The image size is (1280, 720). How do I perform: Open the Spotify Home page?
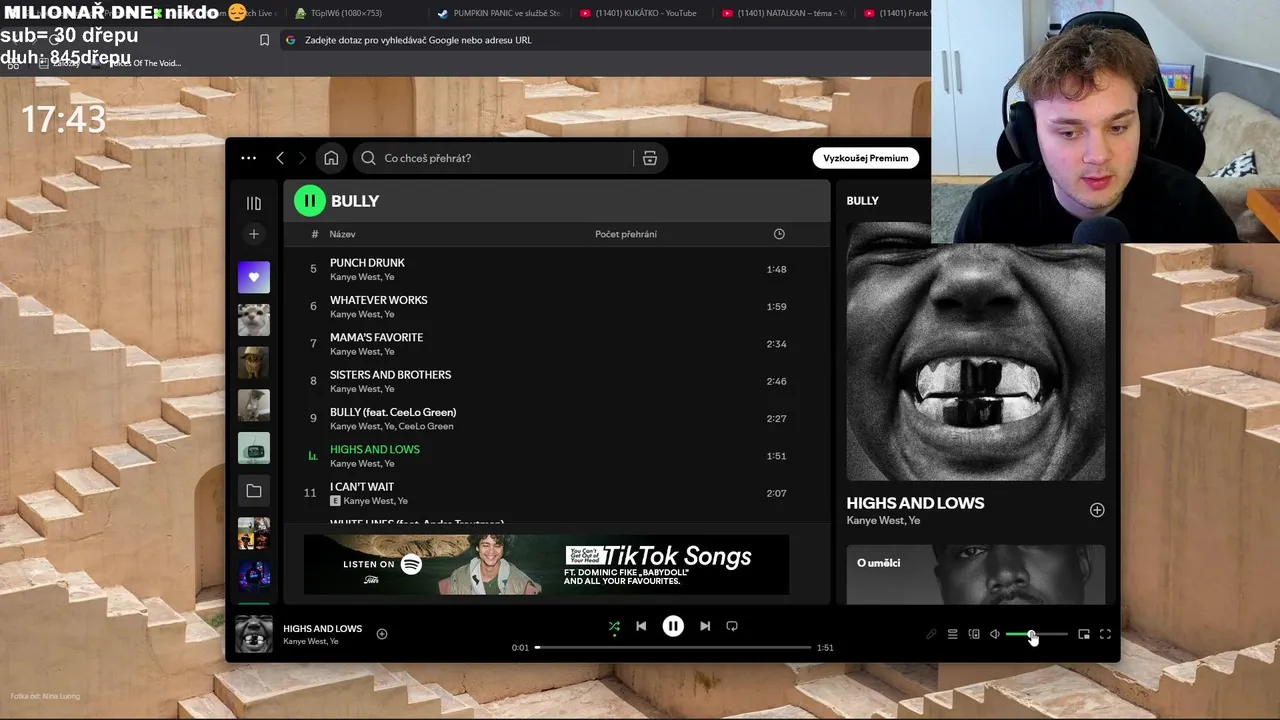tap(331, 158)
